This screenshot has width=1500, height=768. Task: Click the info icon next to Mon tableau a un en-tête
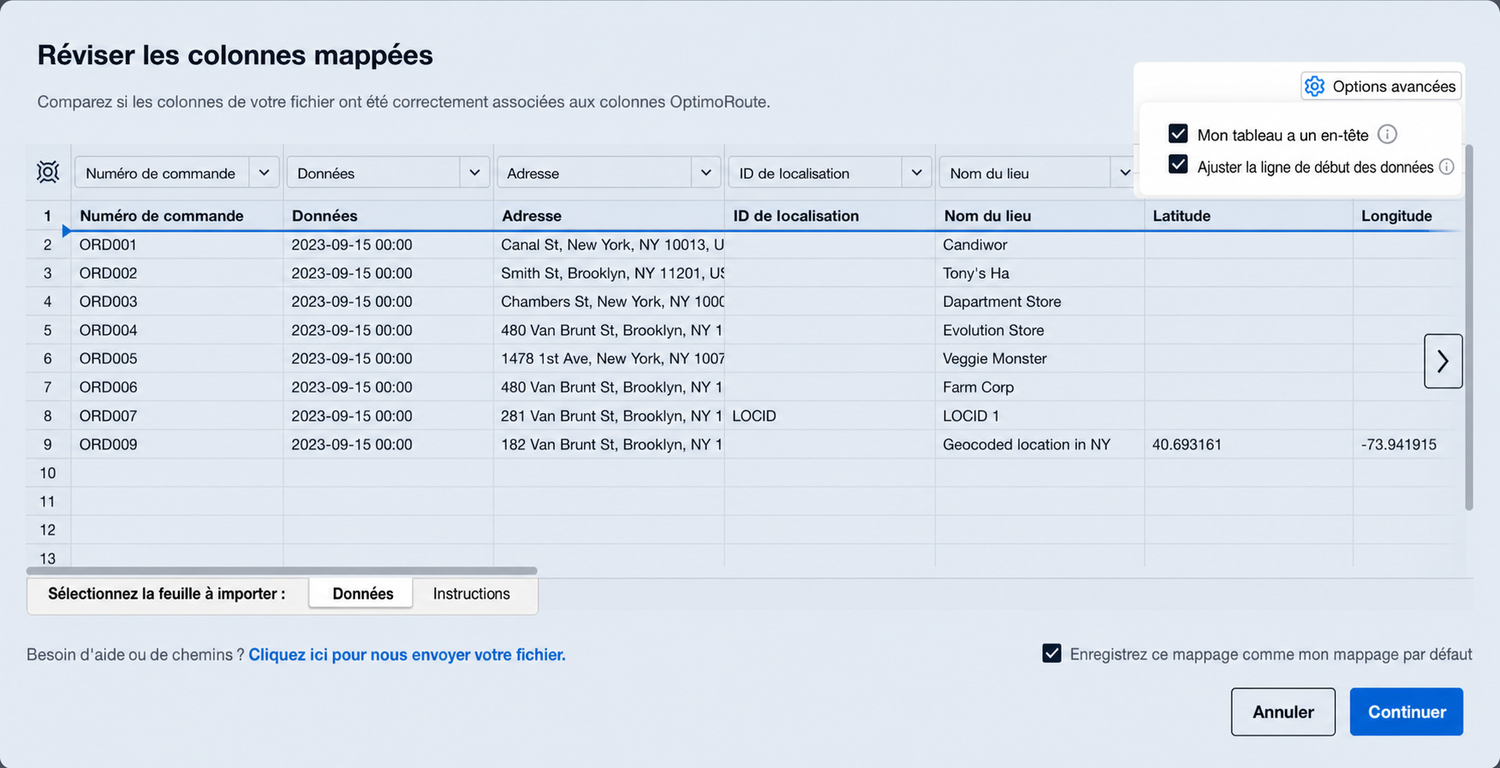click(1387, 134)
